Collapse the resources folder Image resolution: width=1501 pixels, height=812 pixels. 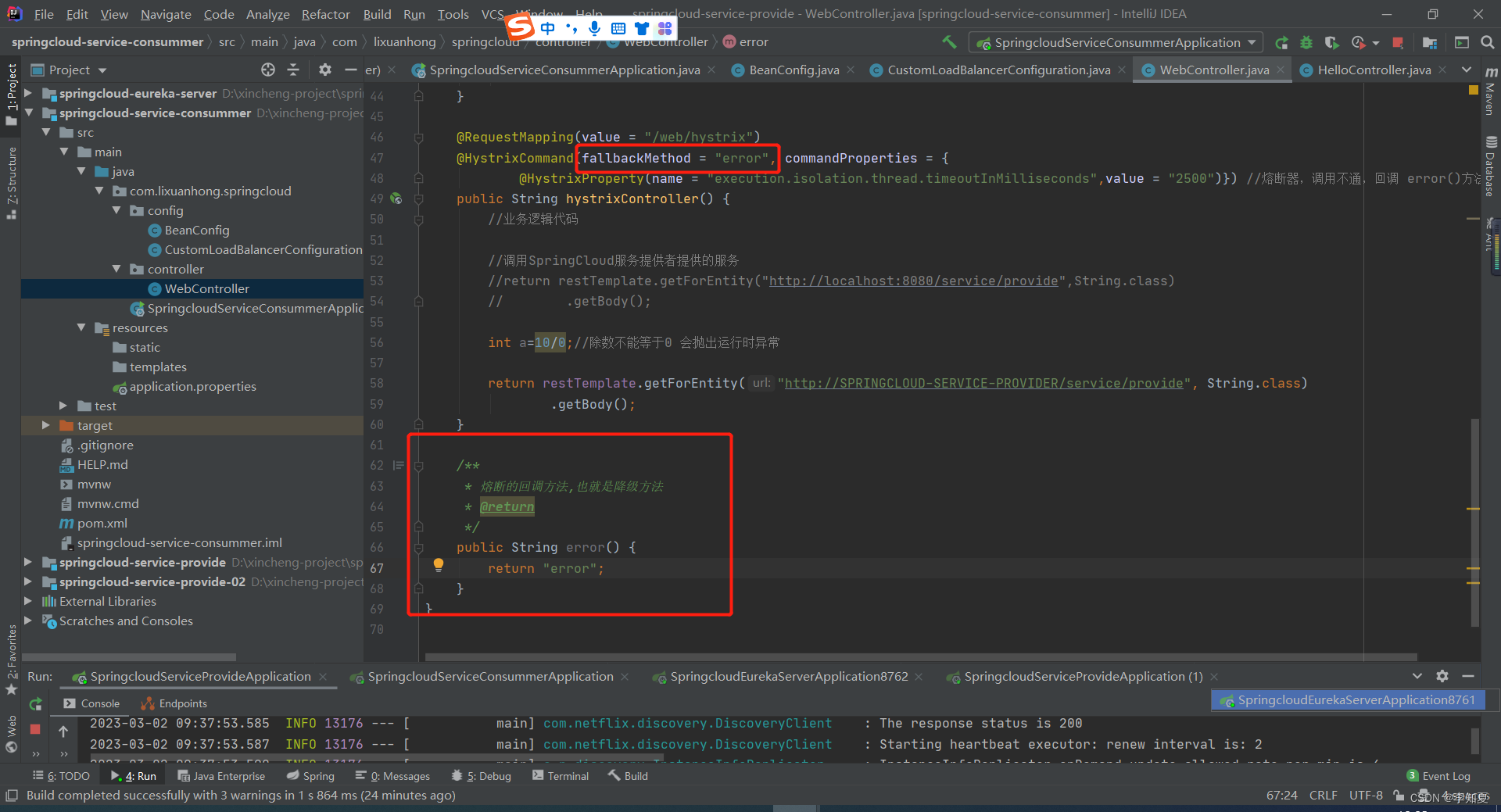coord(81,327)
